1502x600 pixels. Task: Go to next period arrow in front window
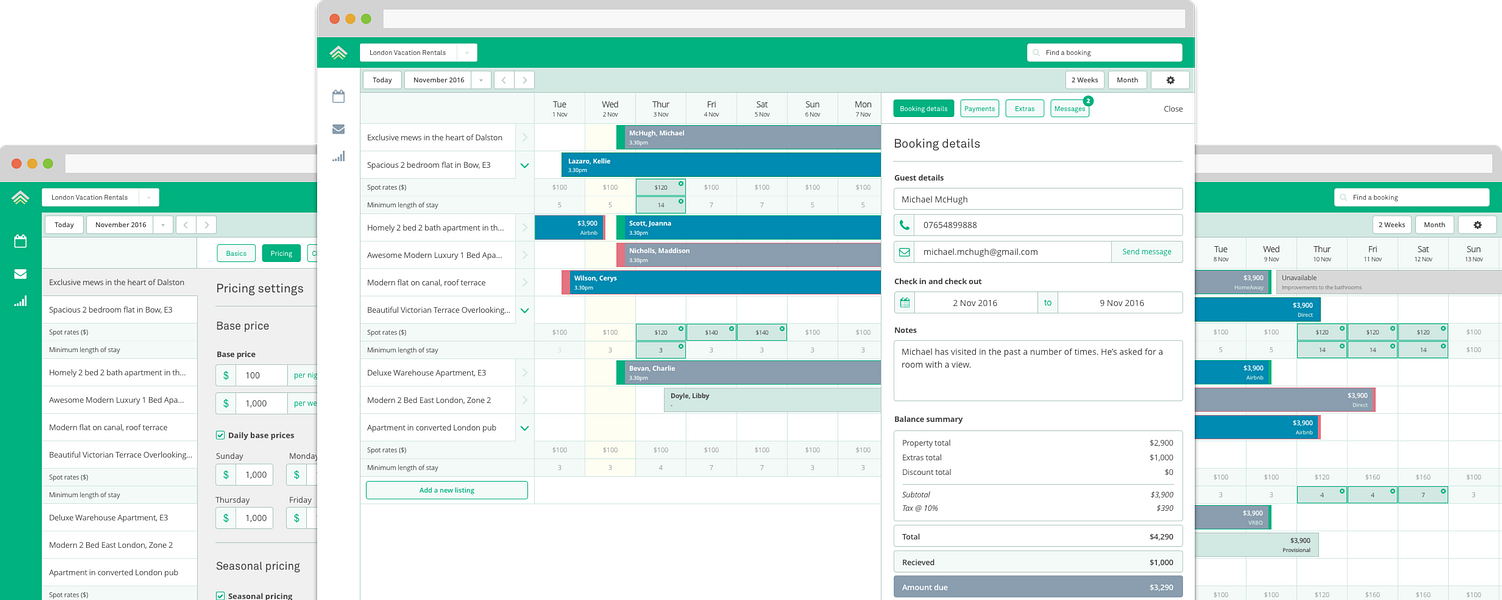point(524,80)
